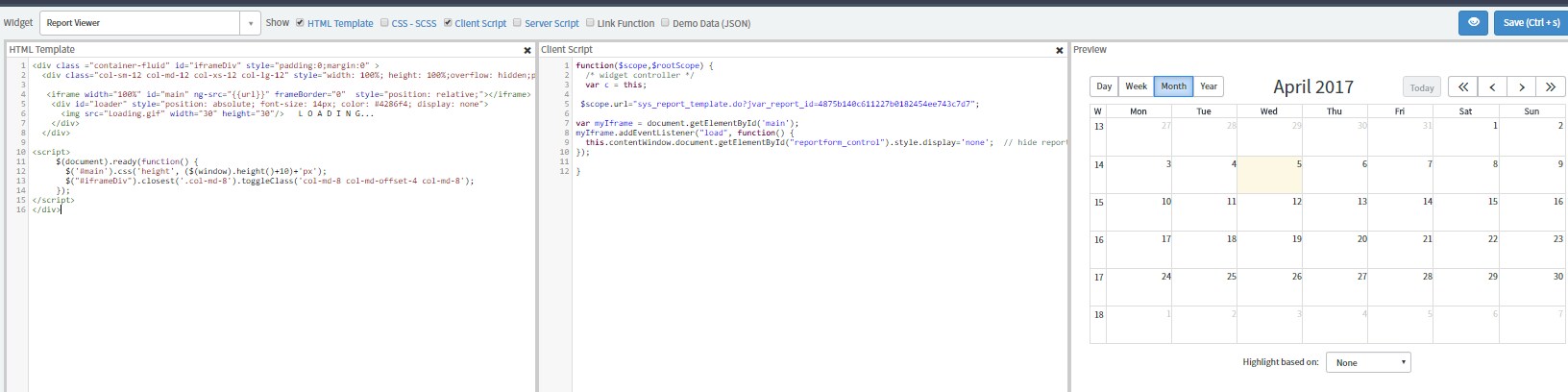Click the April 2017 calendar title
This screenshot has height=392, width=1568.
(x=1312, y=86)
